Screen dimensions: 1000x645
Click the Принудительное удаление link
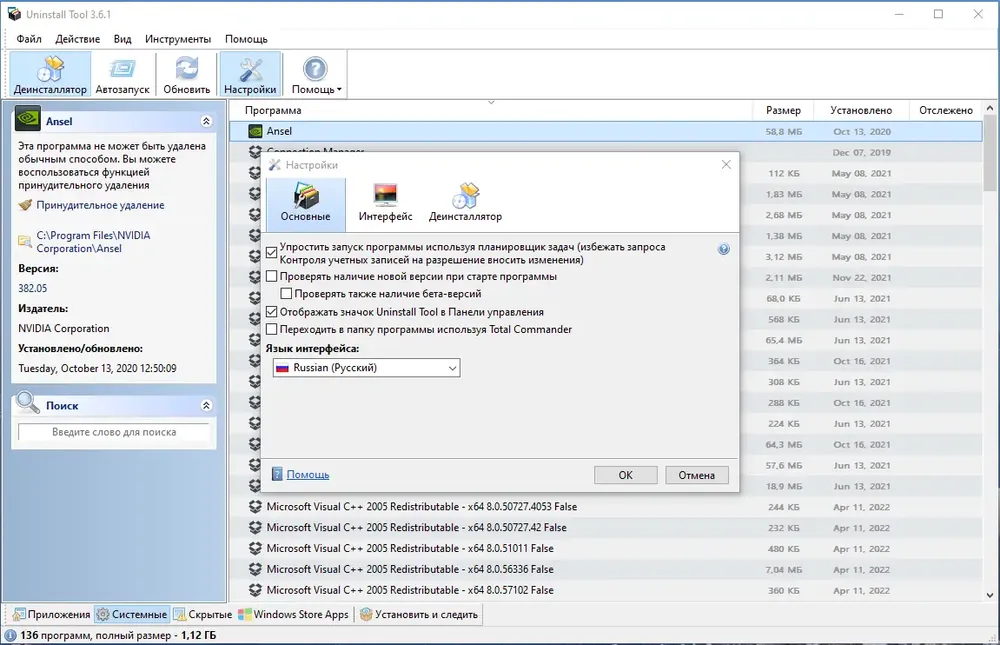tap(100, 205)
